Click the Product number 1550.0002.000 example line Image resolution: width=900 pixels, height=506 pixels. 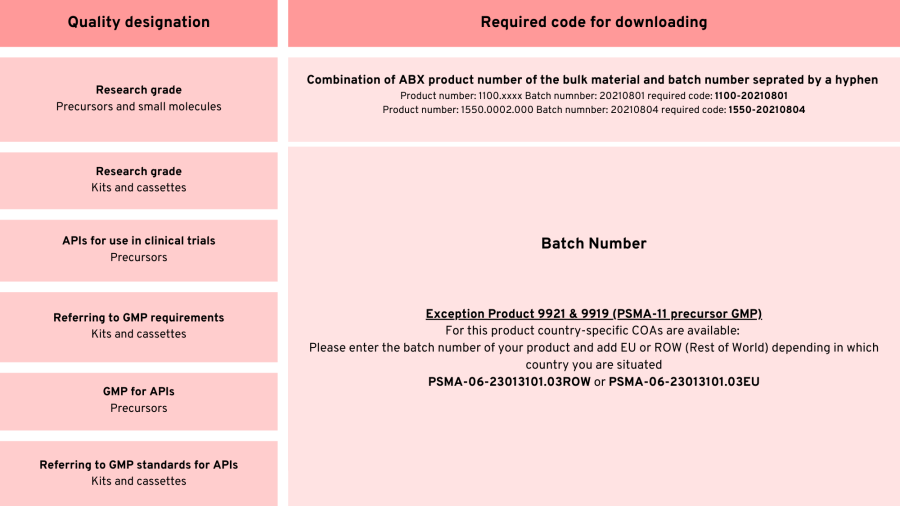(553, 110)
